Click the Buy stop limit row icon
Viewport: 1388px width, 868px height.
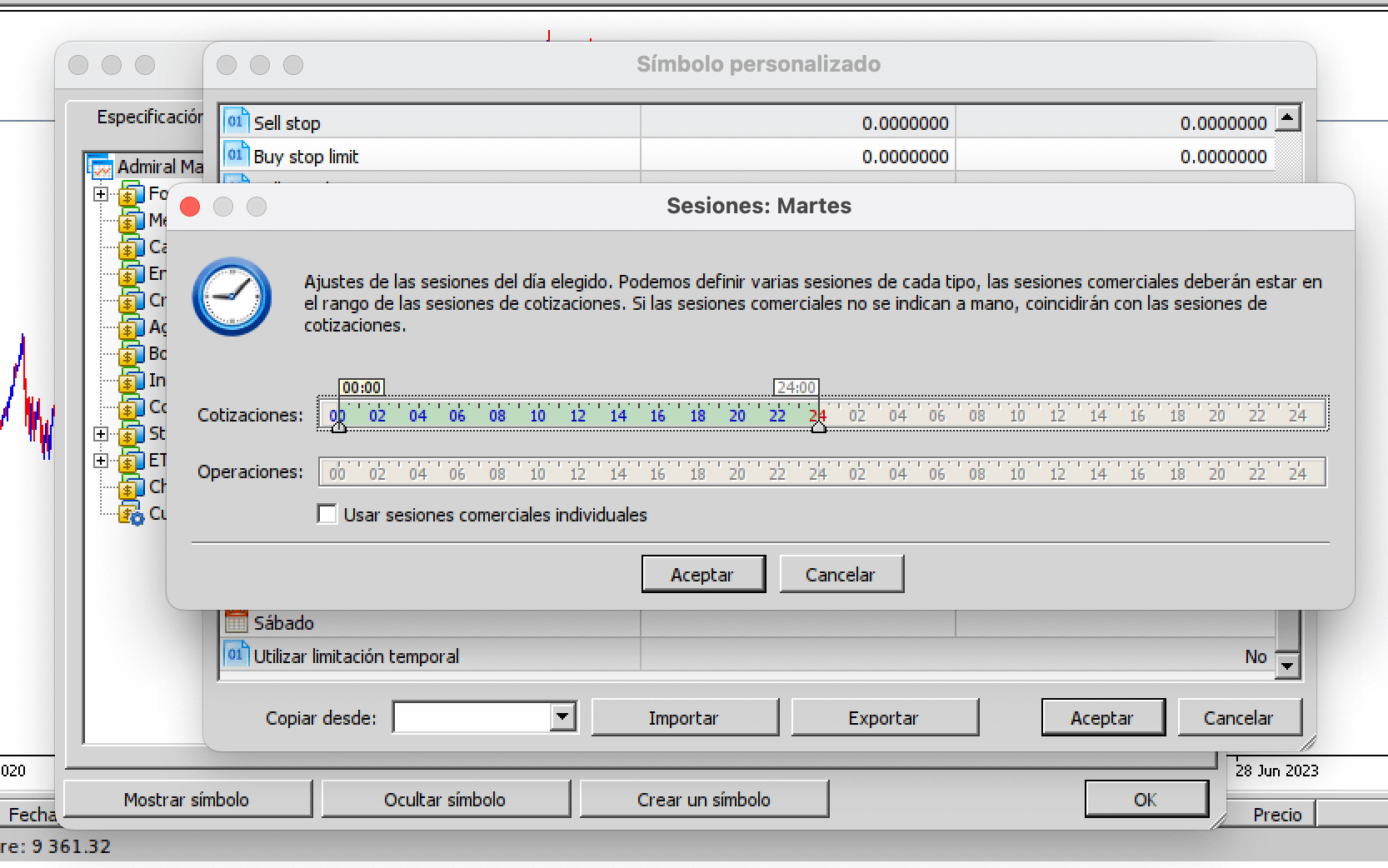pos(236,155)
